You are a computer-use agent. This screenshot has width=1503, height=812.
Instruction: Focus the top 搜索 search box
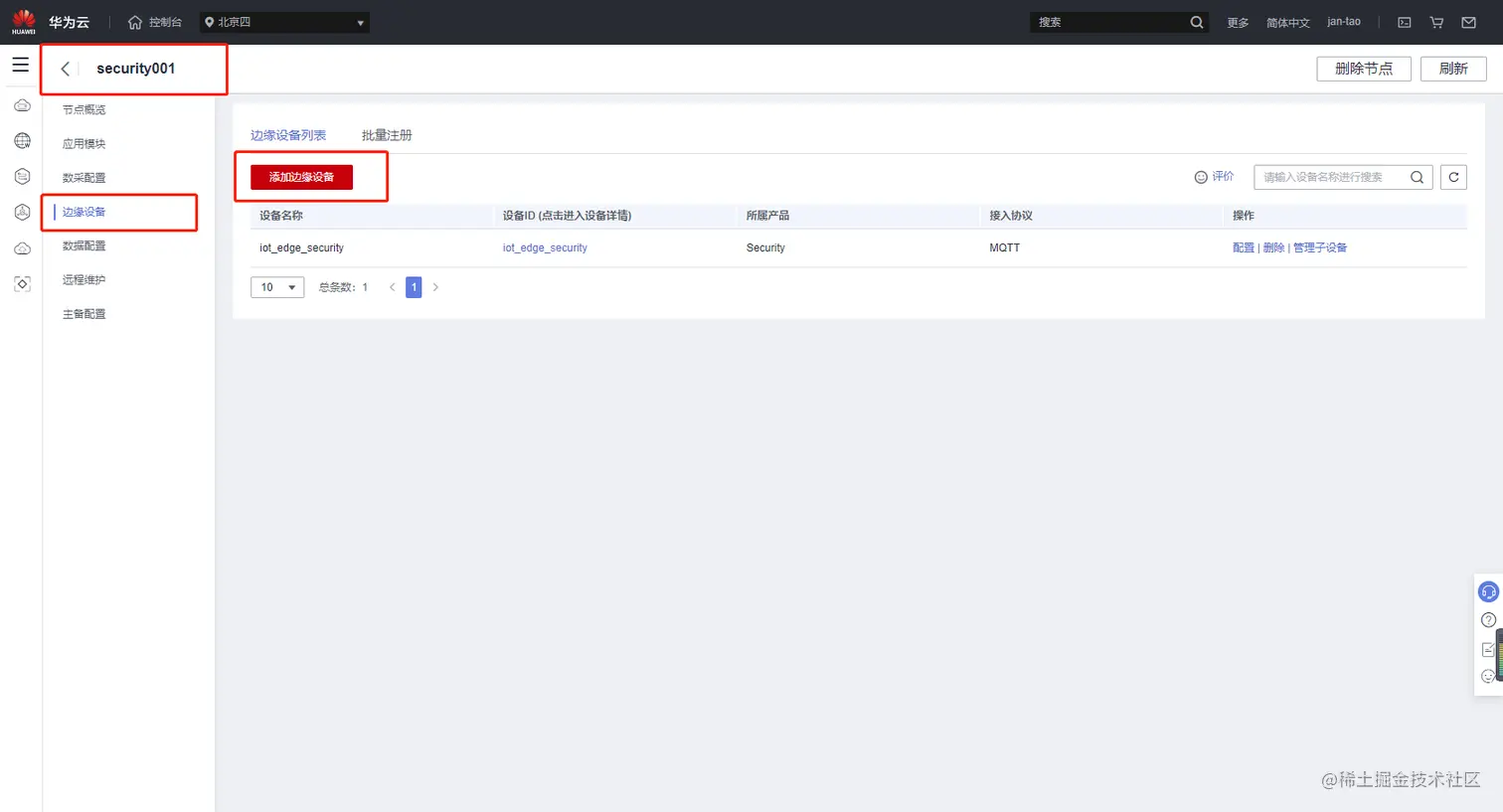1107,22
